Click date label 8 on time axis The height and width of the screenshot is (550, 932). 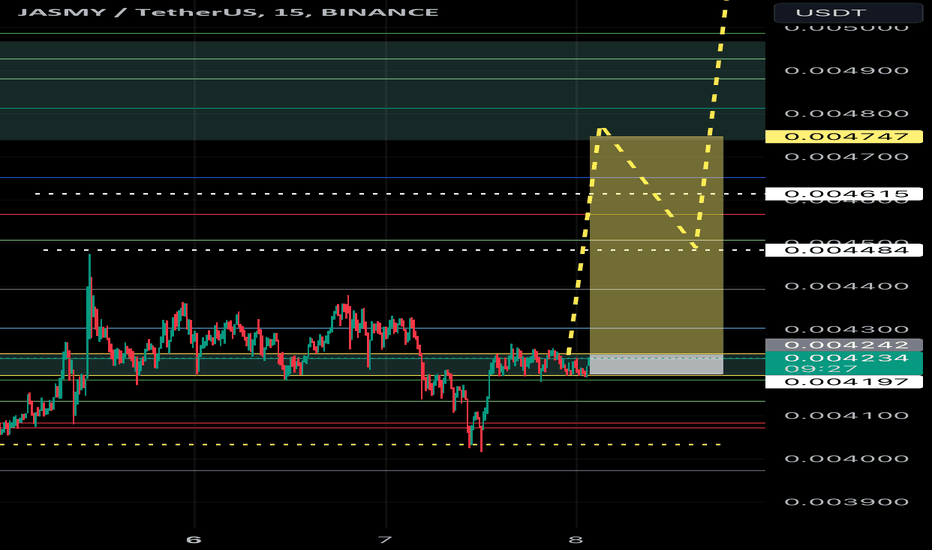tap(575, 540)
